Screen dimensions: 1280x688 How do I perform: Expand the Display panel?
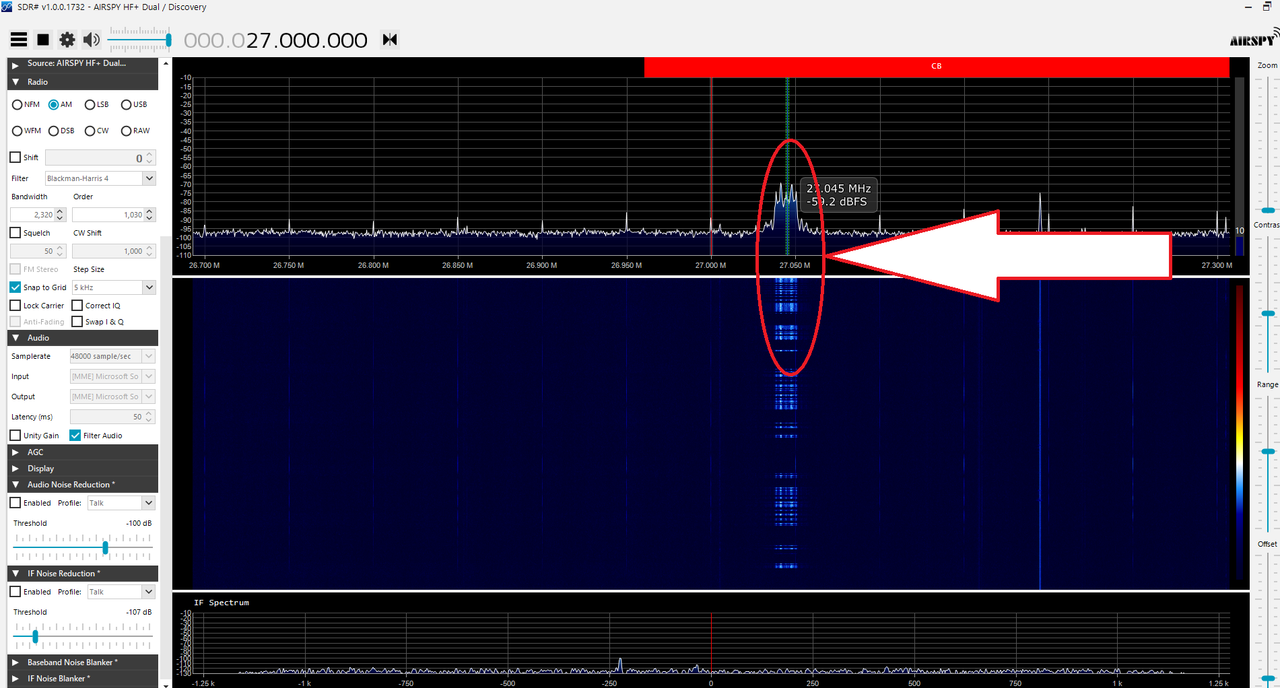[x=83, y=468]
